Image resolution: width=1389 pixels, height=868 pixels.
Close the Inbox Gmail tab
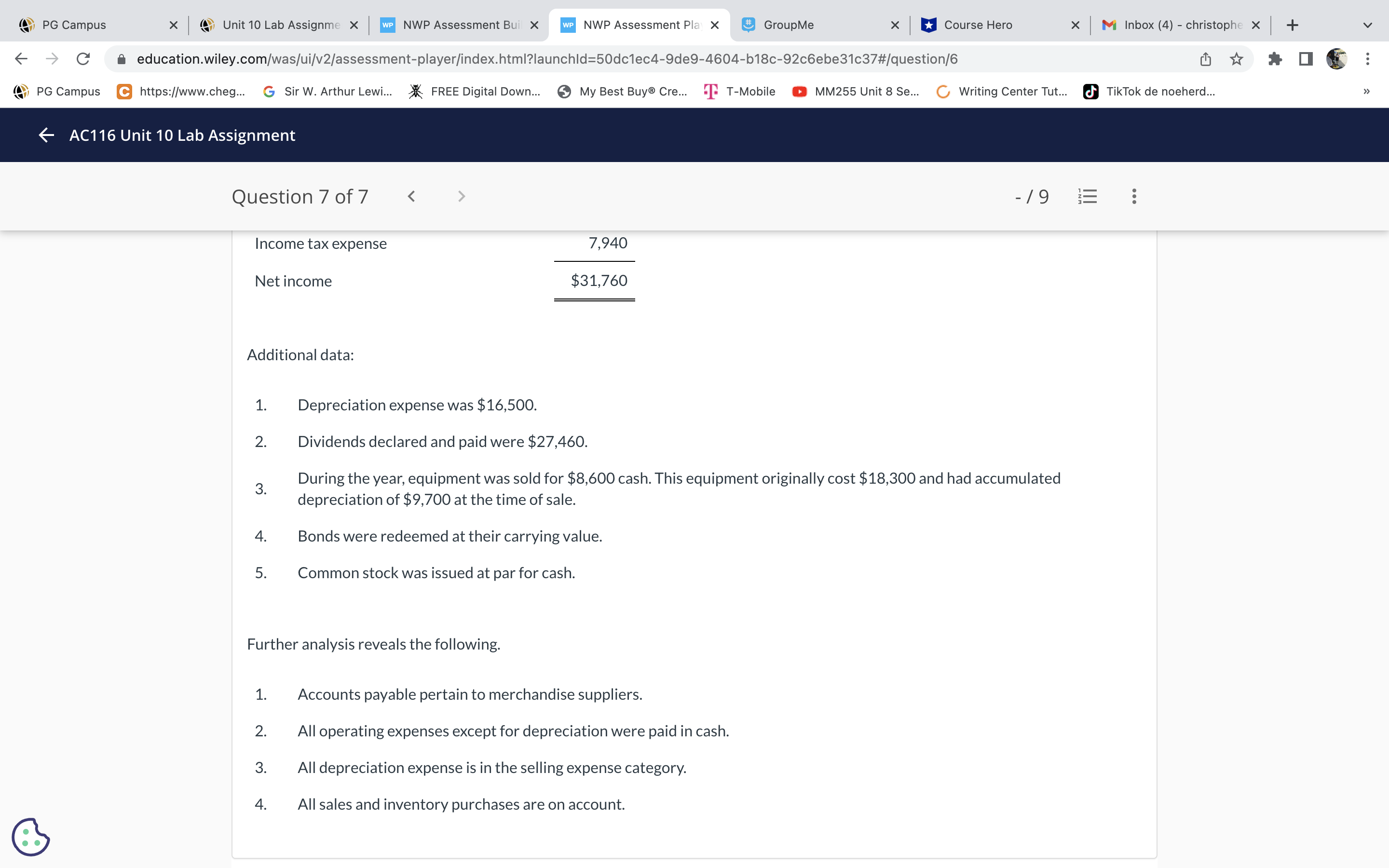pyautogui.click(x=1256, y=25)
